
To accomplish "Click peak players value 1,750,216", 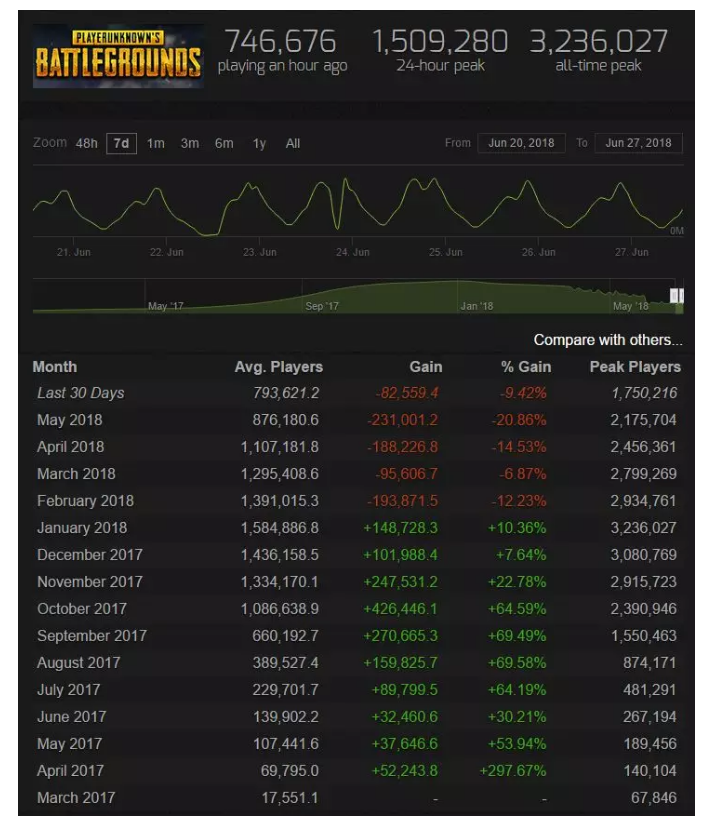I will 644,393.
